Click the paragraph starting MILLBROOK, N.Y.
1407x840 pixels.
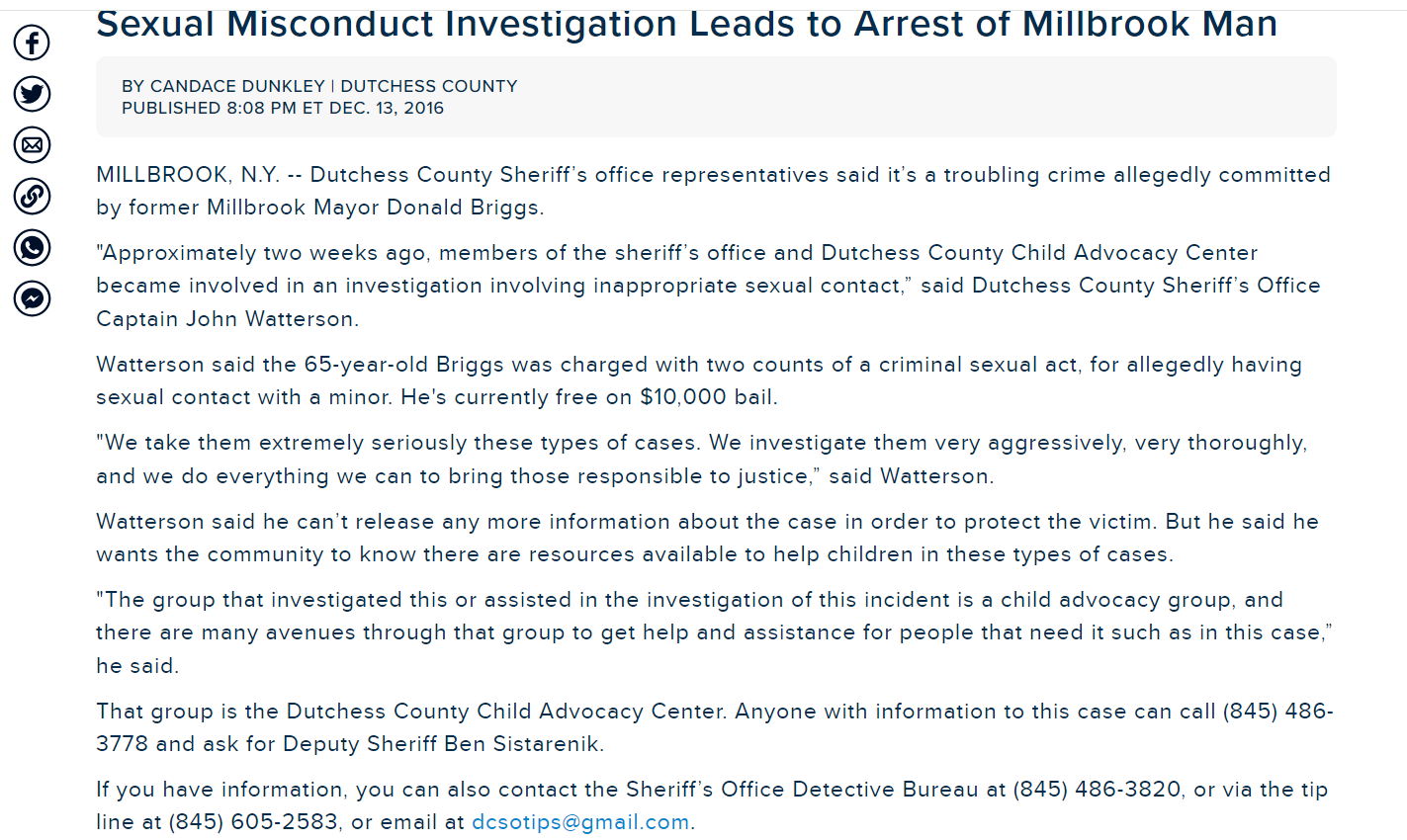713,191
